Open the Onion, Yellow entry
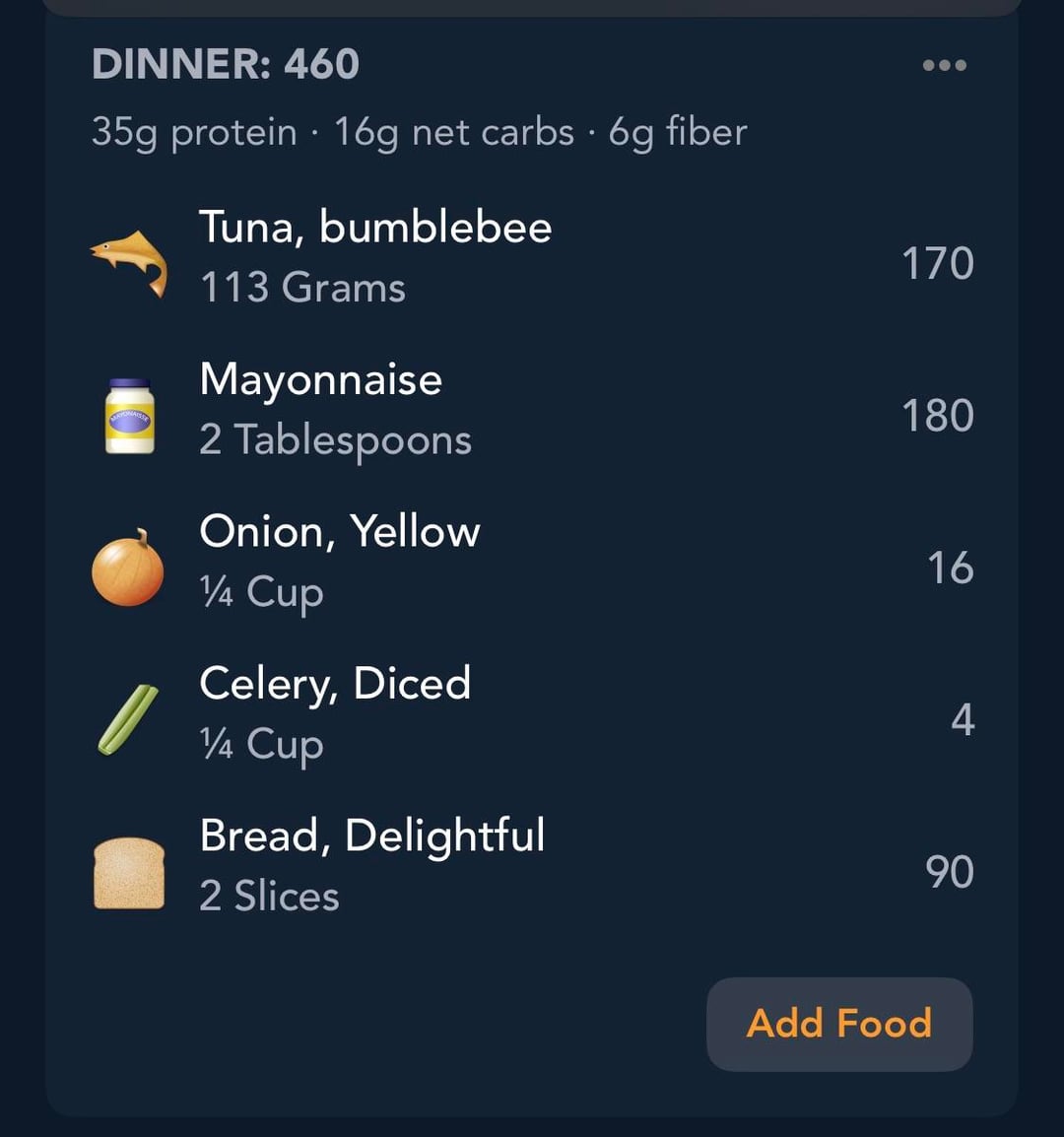This screenshot has width=1064, height=1137. 339,532
